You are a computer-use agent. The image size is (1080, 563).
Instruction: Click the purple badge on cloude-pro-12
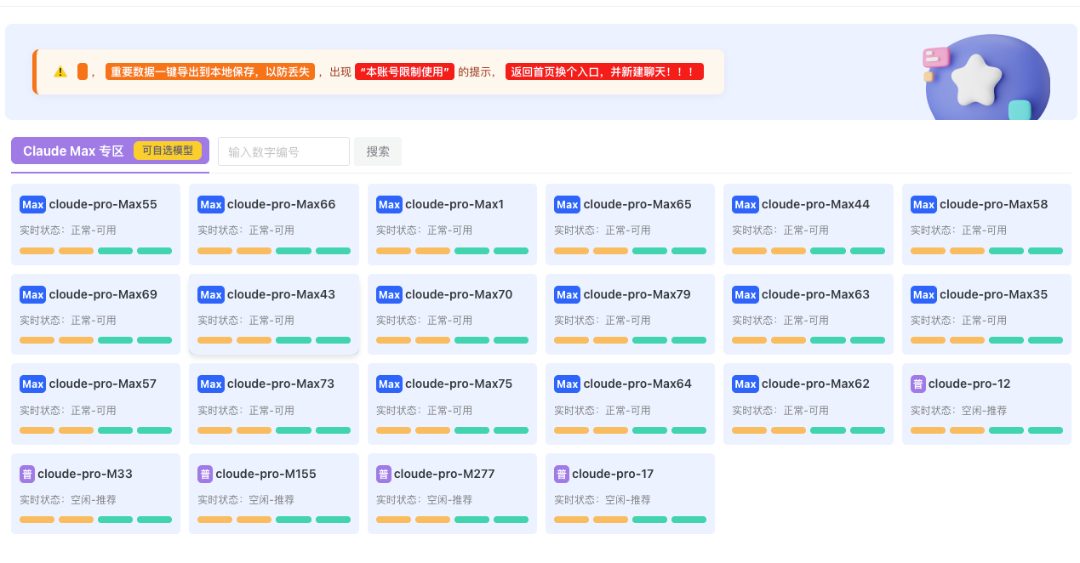point(917,384)
